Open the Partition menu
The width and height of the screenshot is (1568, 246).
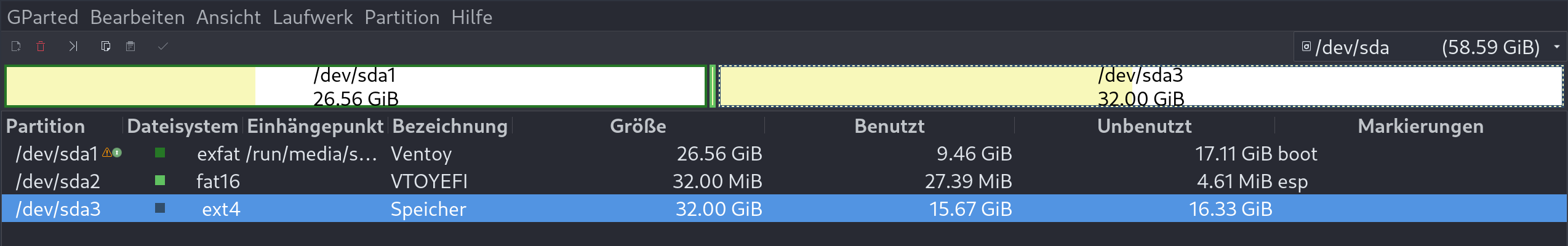[402, 17]
